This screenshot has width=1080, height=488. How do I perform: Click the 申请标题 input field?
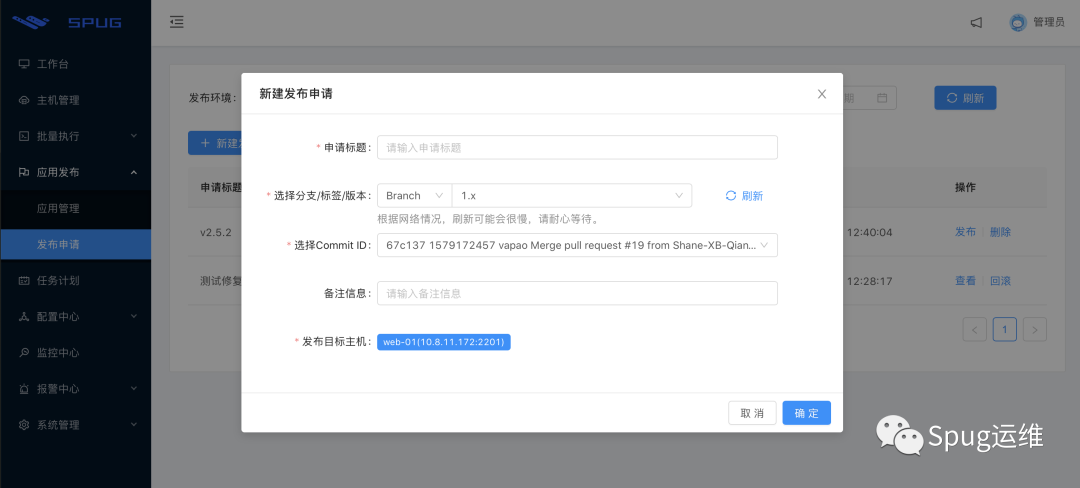577,147
